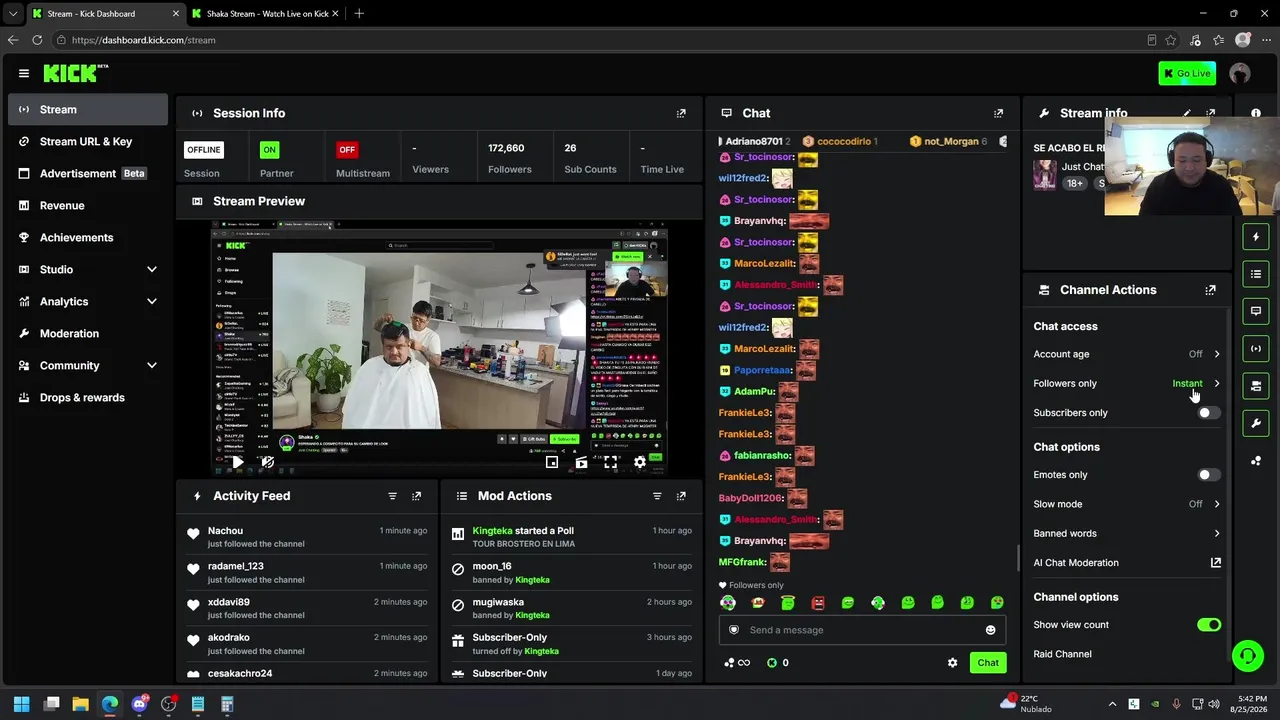The height and width of the screenshot is (720, 1280).
Task: Open the browser tab list dropdown
Action: [x=13, y=14]
